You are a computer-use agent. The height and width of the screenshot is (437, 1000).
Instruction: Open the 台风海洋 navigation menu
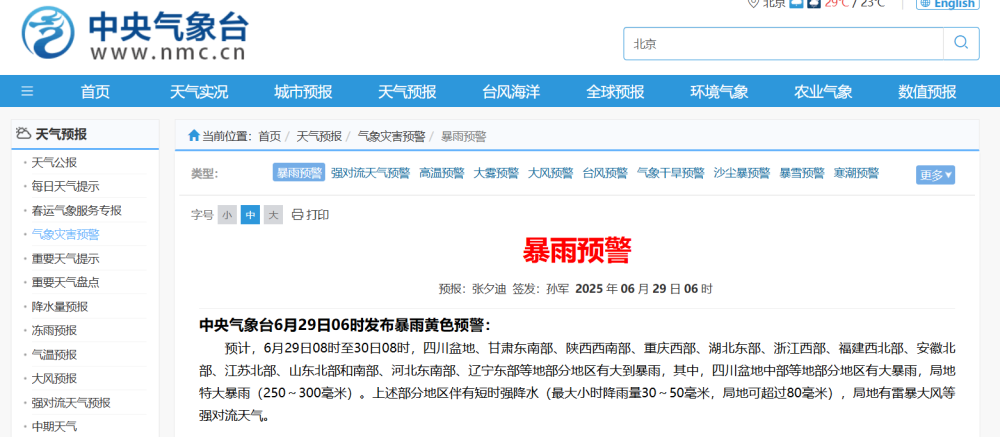point(511,91)
